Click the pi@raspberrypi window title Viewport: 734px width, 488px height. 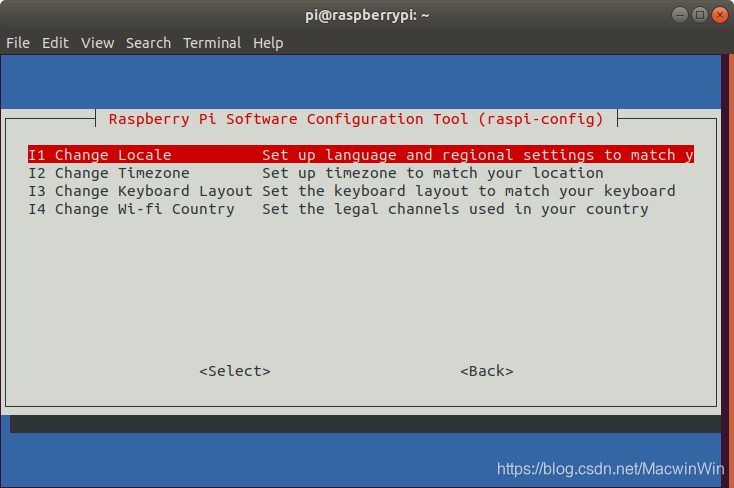point(367,15)
